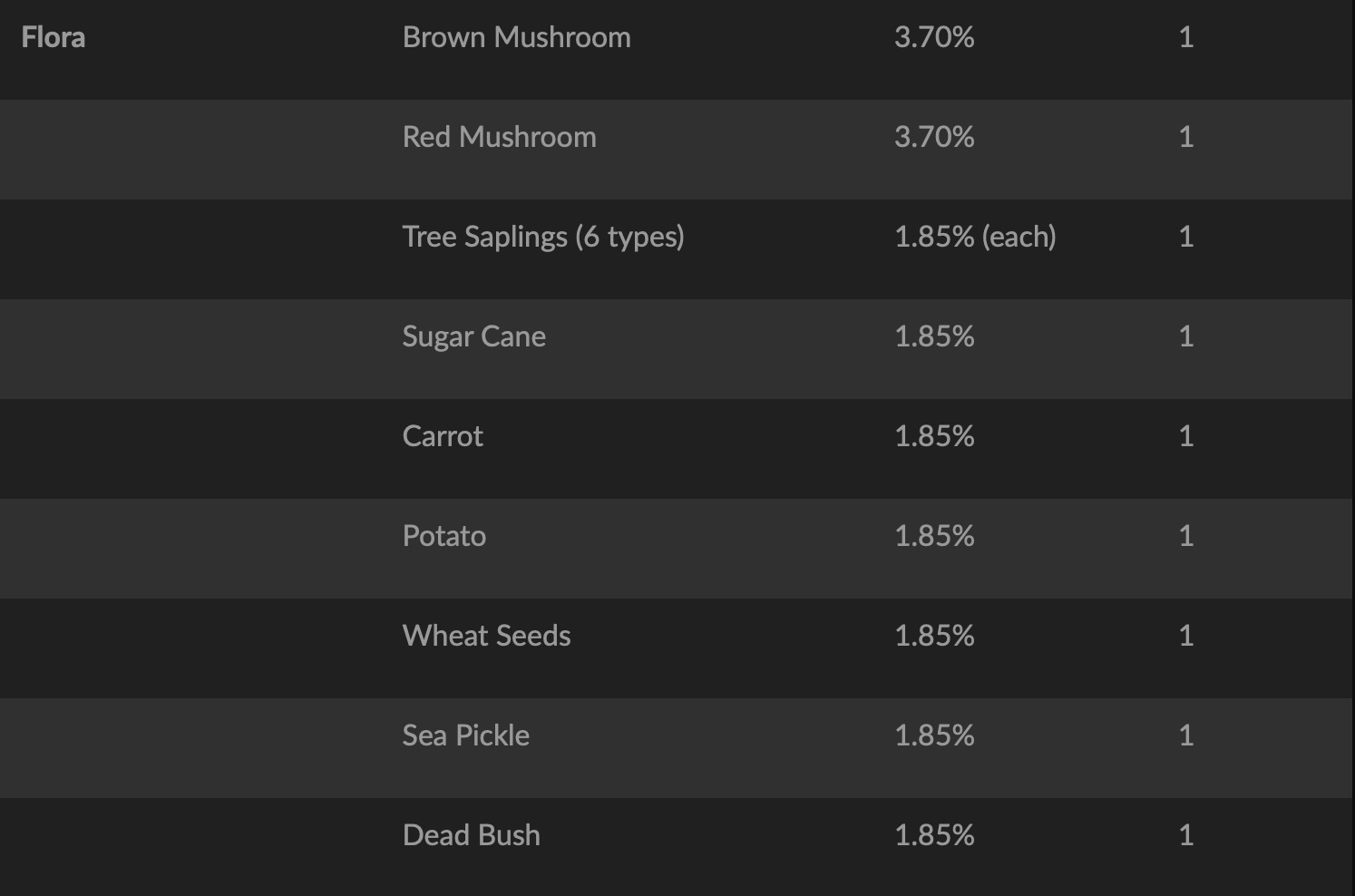The image size is (1355, 896).
Task: Click the Sea Pickle item name
Action: (465, 735)
